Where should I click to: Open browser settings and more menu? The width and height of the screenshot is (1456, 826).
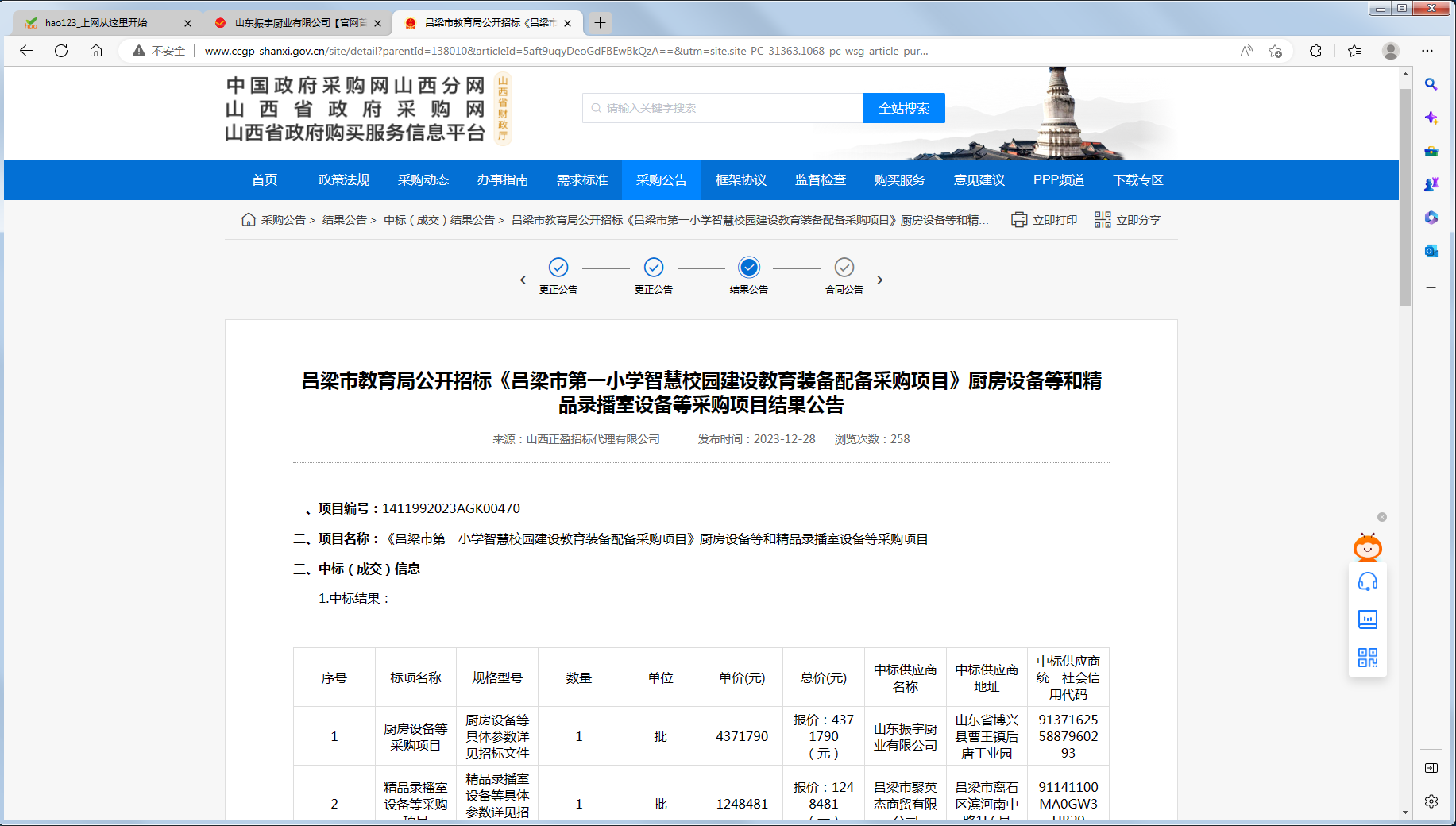pyautogui.click(x=1427, y=51)
